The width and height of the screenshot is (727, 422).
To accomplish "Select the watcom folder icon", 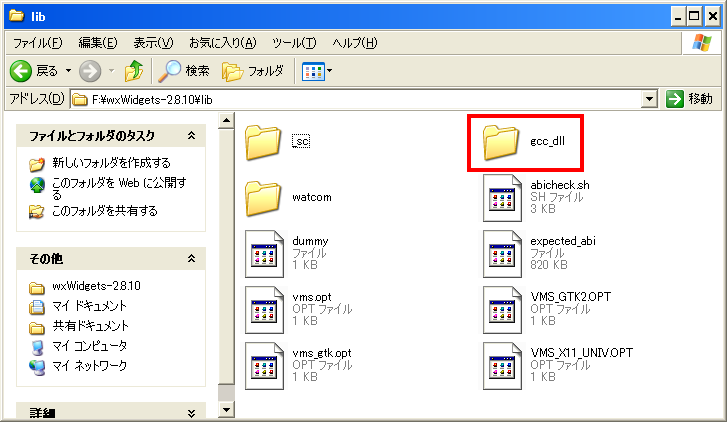I will [263, 198].
